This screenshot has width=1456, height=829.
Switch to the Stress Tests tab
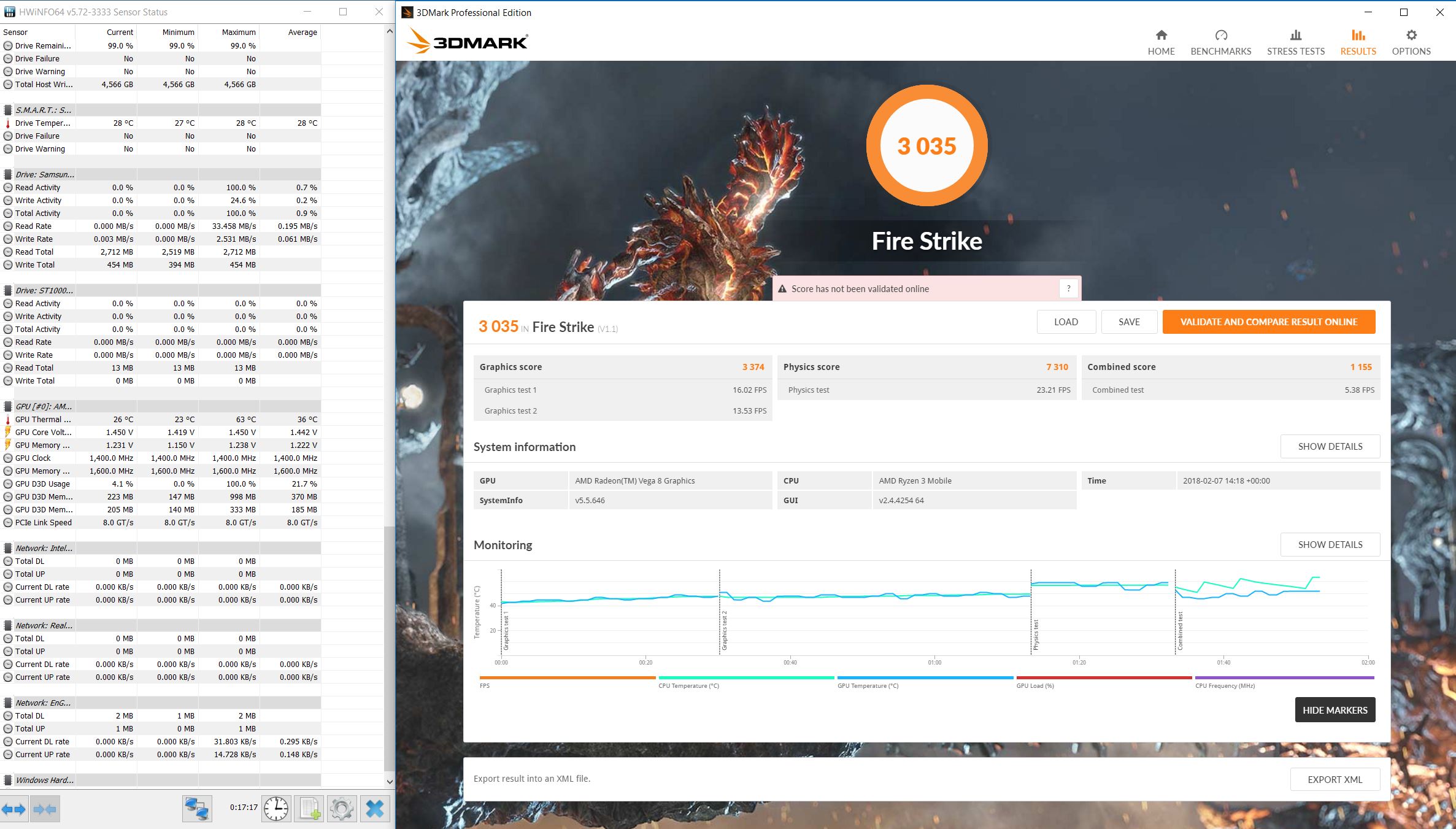tap(1295, 42)
